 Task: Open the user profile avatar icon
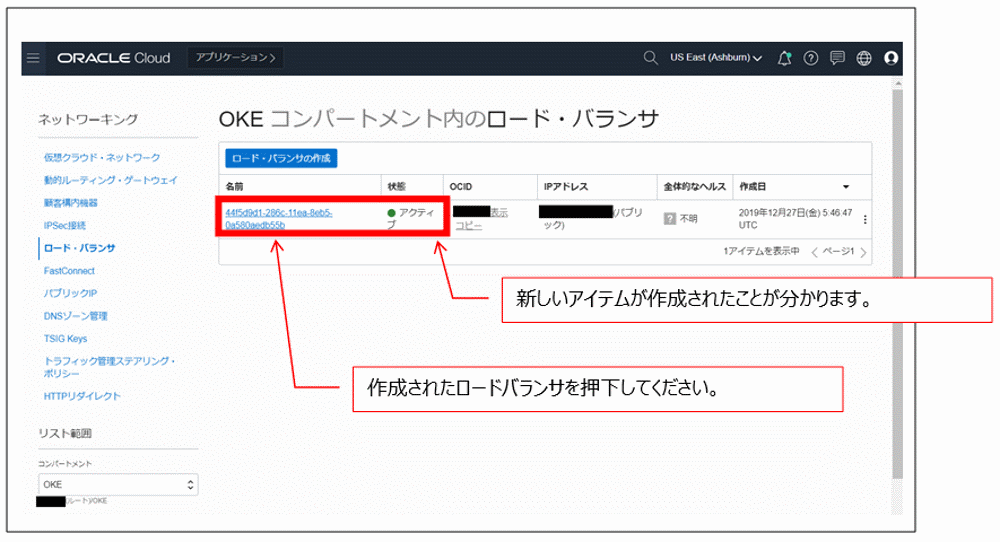click(891, 58)
